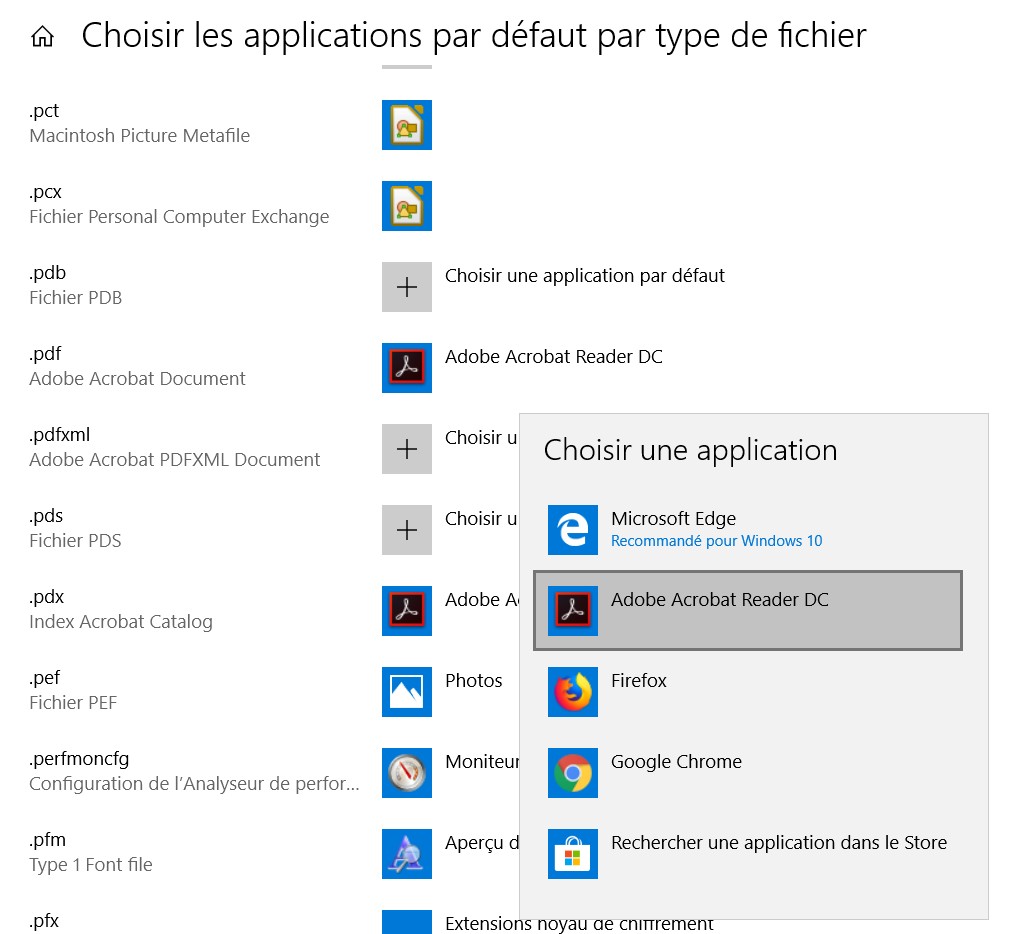1019x934 pixels.
Task: Click the Adobe icon next to .pdf
Action: click(x=407, y=368)
